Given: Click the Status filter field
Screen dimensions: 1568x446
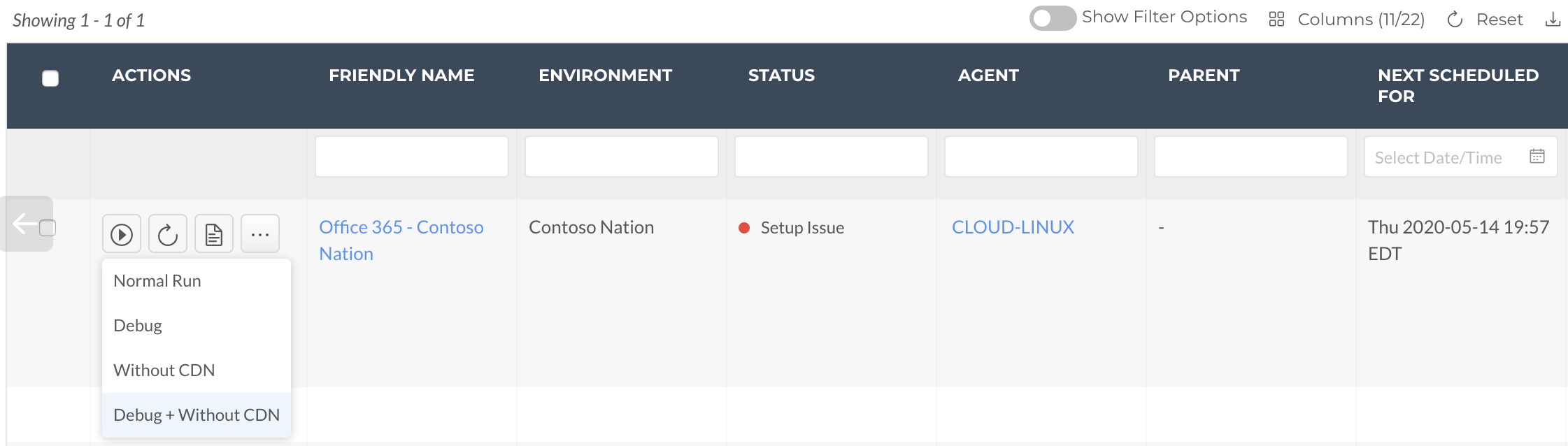Looking at the screenshot, I should click(x=832, y=157).
